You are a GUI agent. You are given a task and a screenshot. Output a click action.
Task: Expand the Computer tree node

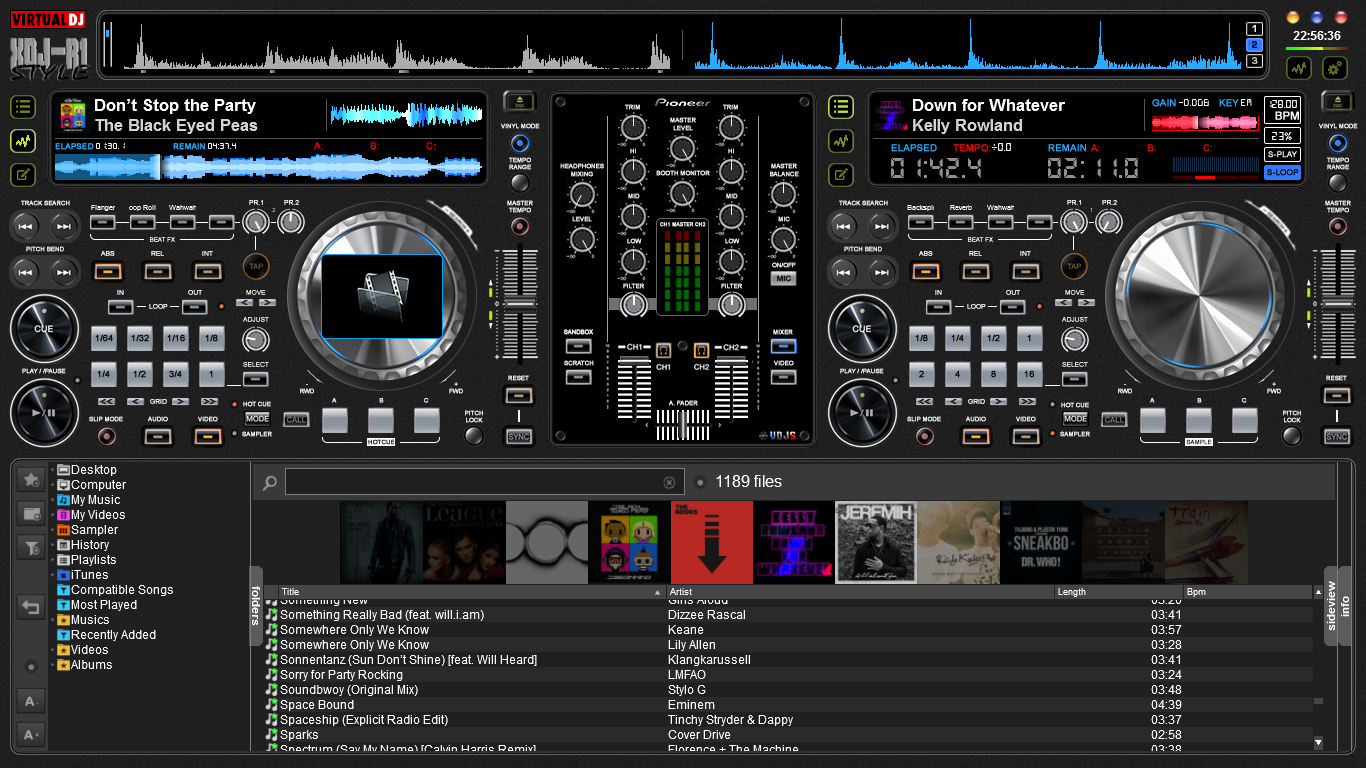click(x=52, y=485)
